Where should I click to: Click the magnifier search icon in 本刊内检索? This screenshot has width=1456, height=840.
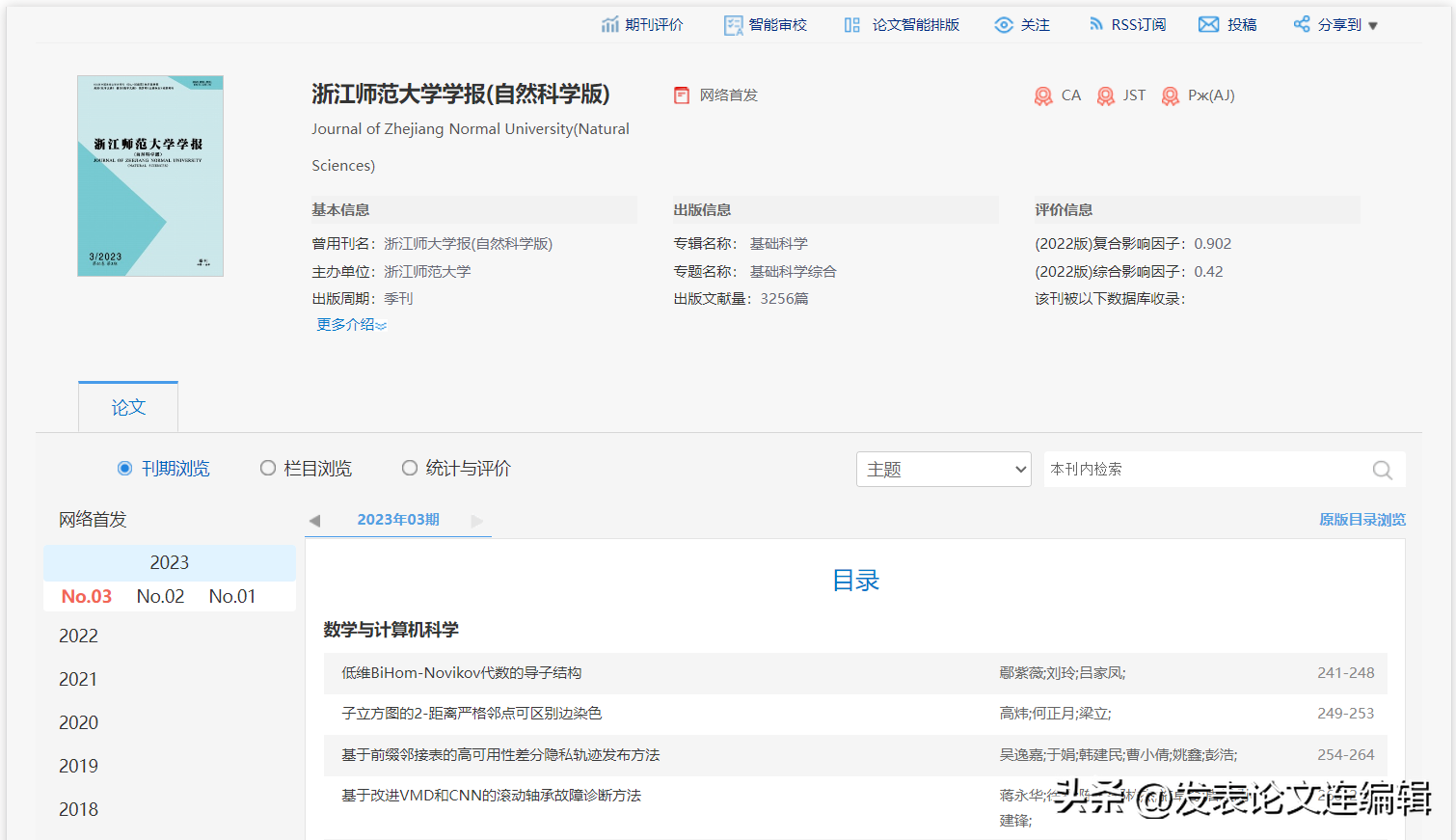tap(1382, 470)
